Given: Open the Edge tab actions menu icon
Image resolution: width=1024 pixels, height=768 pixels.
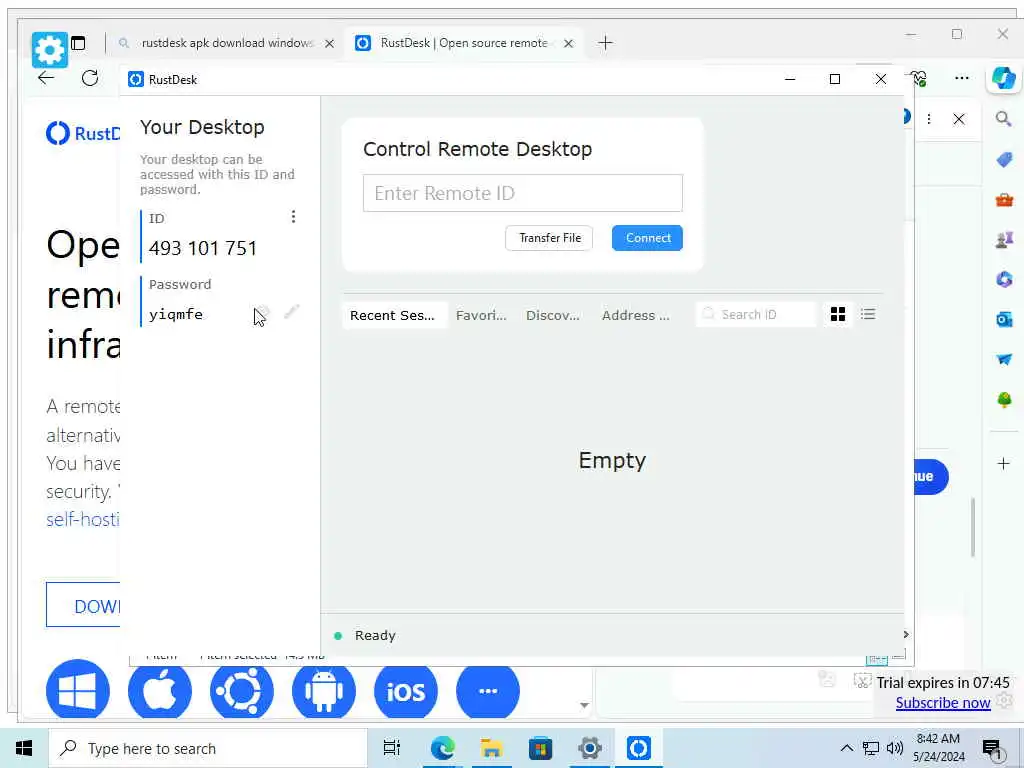Looking at the screenshot, I should pos(78,43).
